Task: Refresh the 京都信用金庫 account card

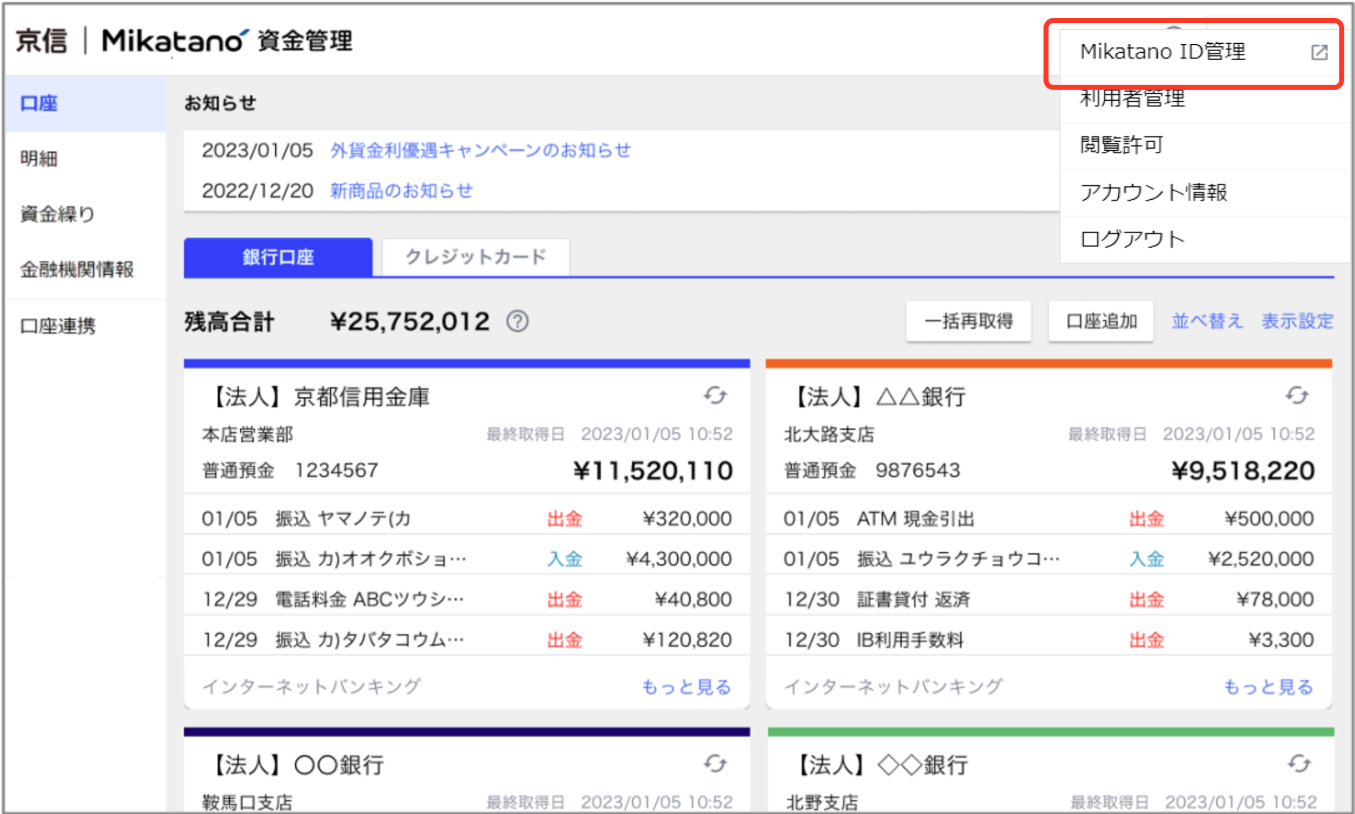Action: 715,396
